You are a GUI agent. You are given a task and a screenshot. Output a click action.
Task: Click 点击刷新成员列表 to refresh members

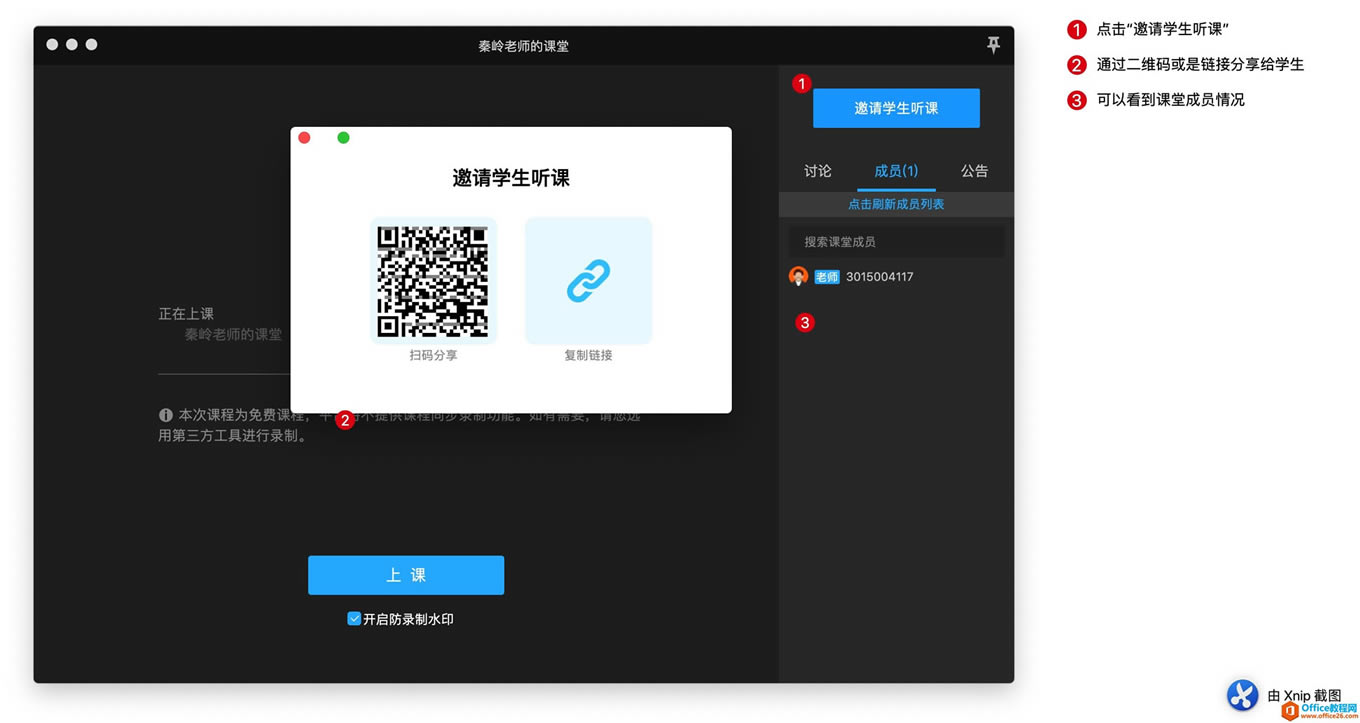(x=896, y=204)
